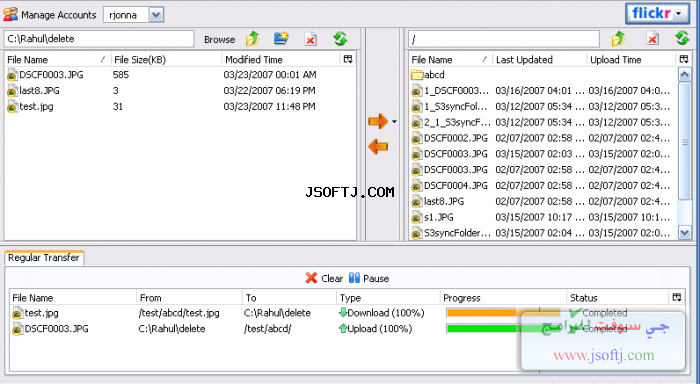
Task: Expand the upload arrow options dropdown
Action: pyautogui.click(x=394, y=121)
